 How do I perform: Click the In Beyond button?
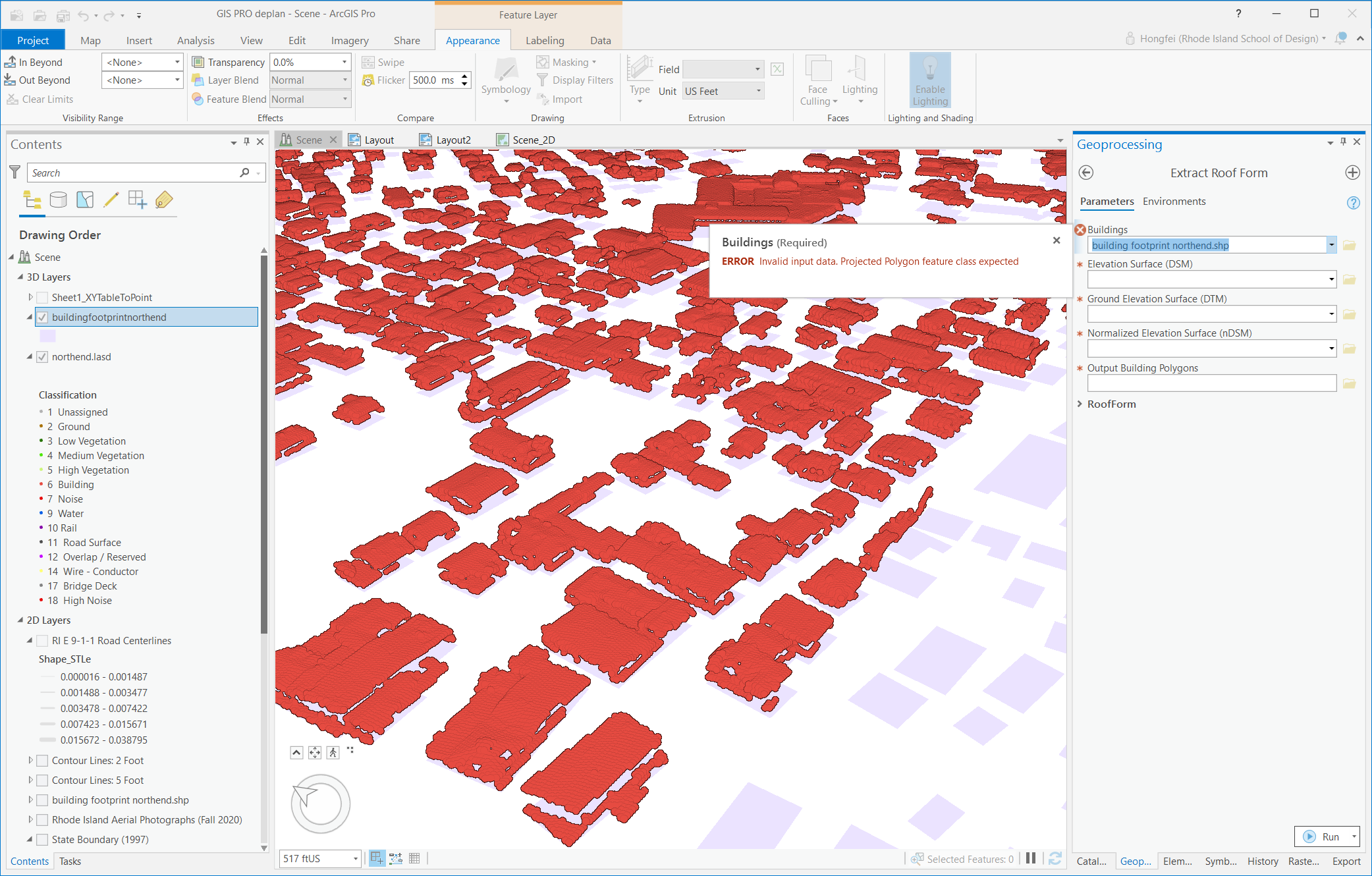tap(34, 62)
